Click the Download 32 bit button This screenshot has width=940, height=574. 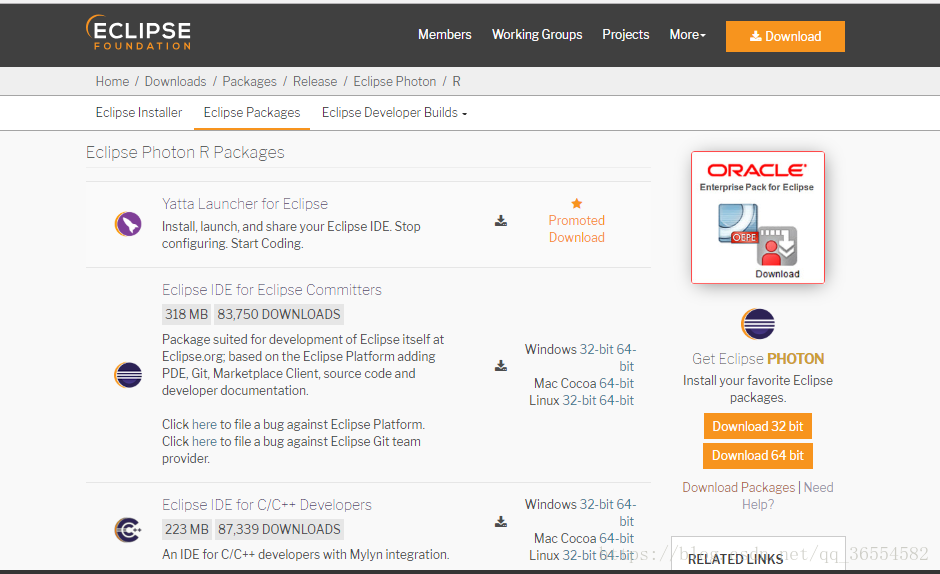(758, 426)
